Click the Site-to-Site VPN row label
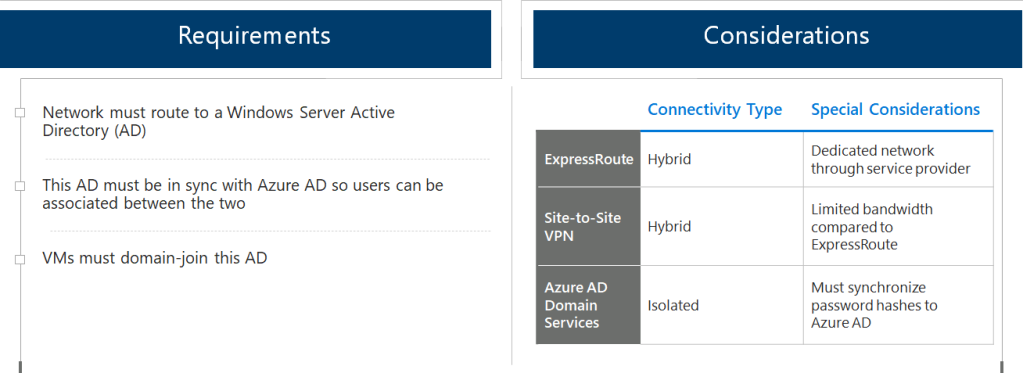 pos(588,226)
